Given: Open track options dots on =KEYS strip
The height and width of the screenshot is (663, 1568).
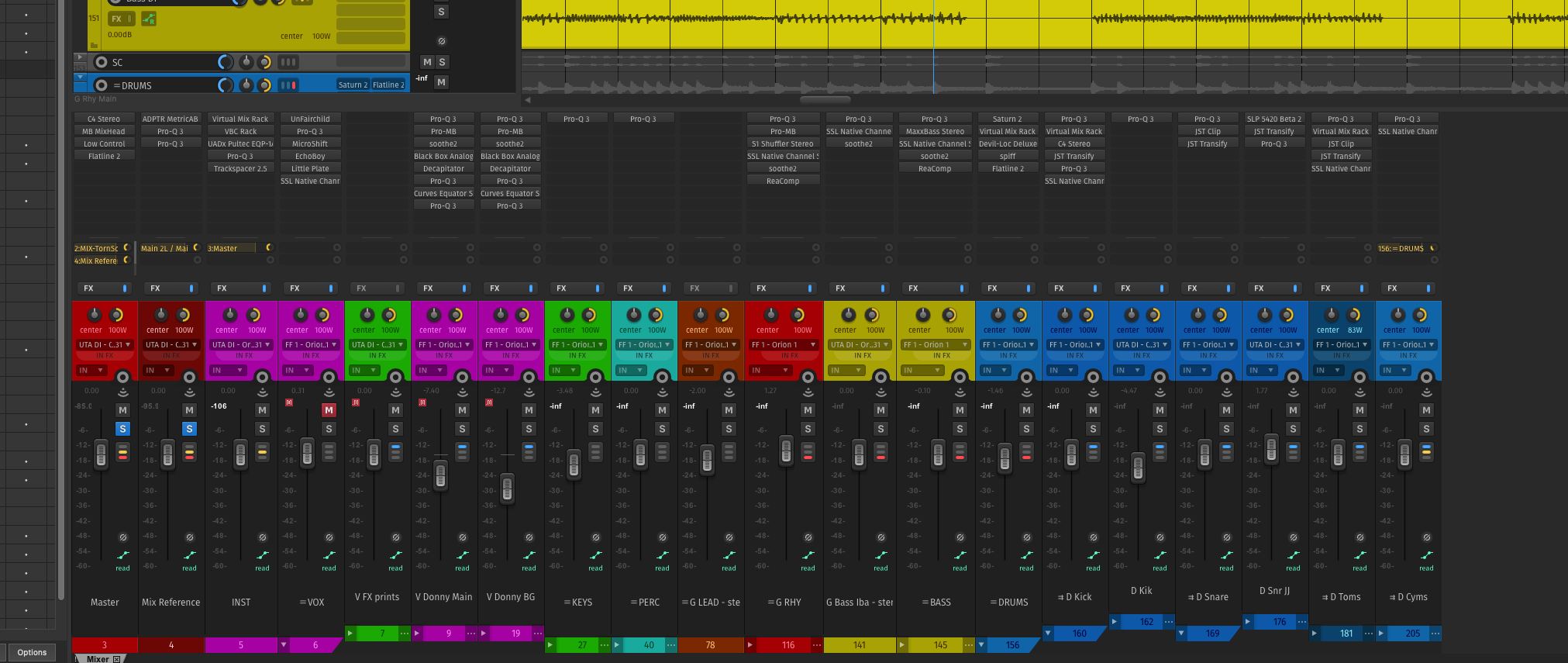Looking at the screenshot, I should tap(605, 645).
